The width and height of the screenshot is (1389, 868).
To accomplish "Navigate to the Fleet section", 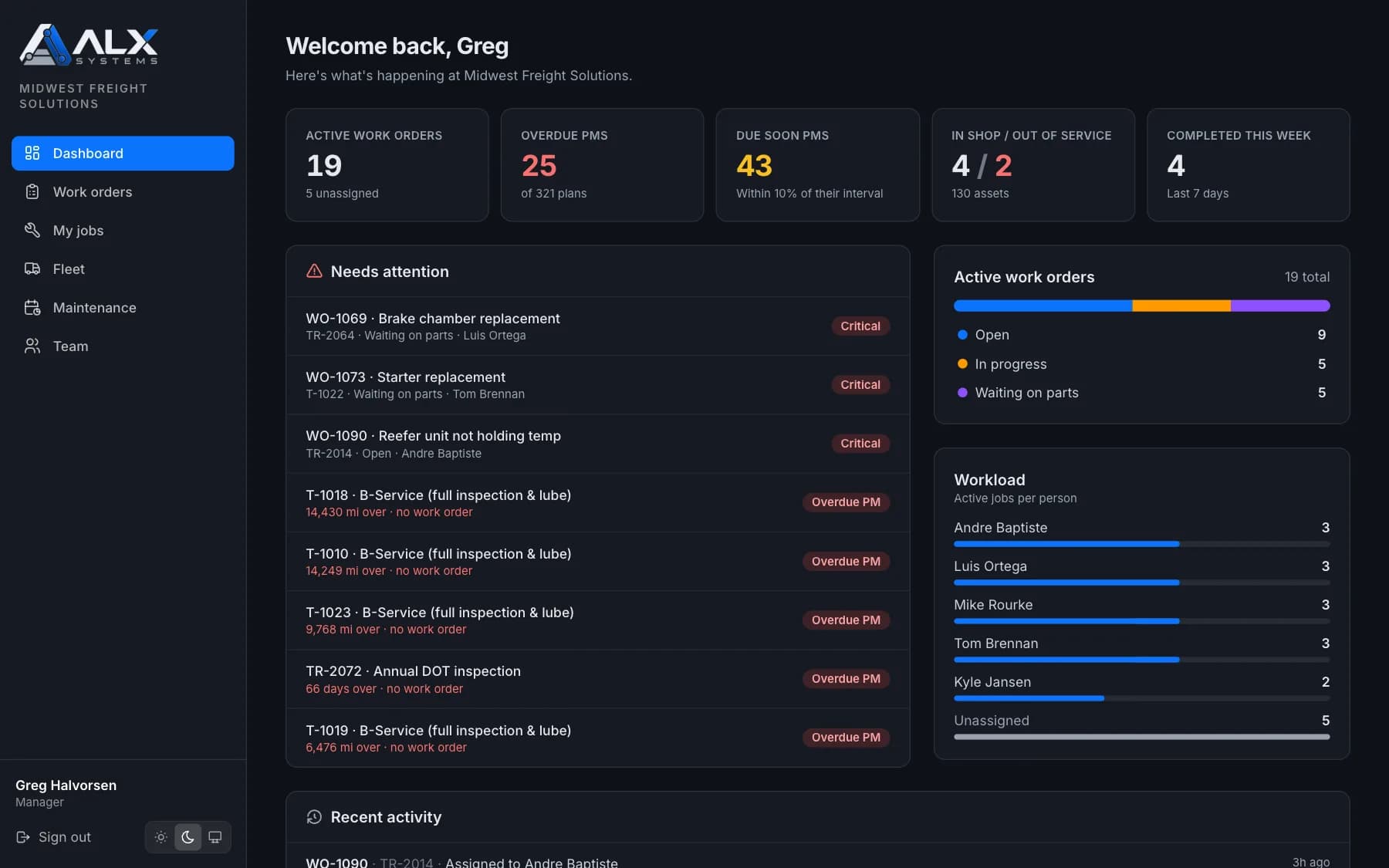I will tap(123, 269).
